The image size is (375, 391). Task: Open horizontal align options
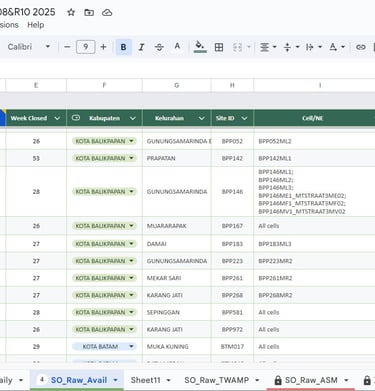[268, 47]
